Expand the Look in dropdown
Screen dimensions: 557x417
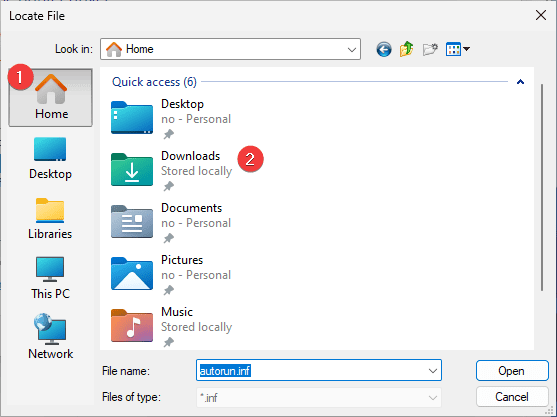[x=352, y=49]
